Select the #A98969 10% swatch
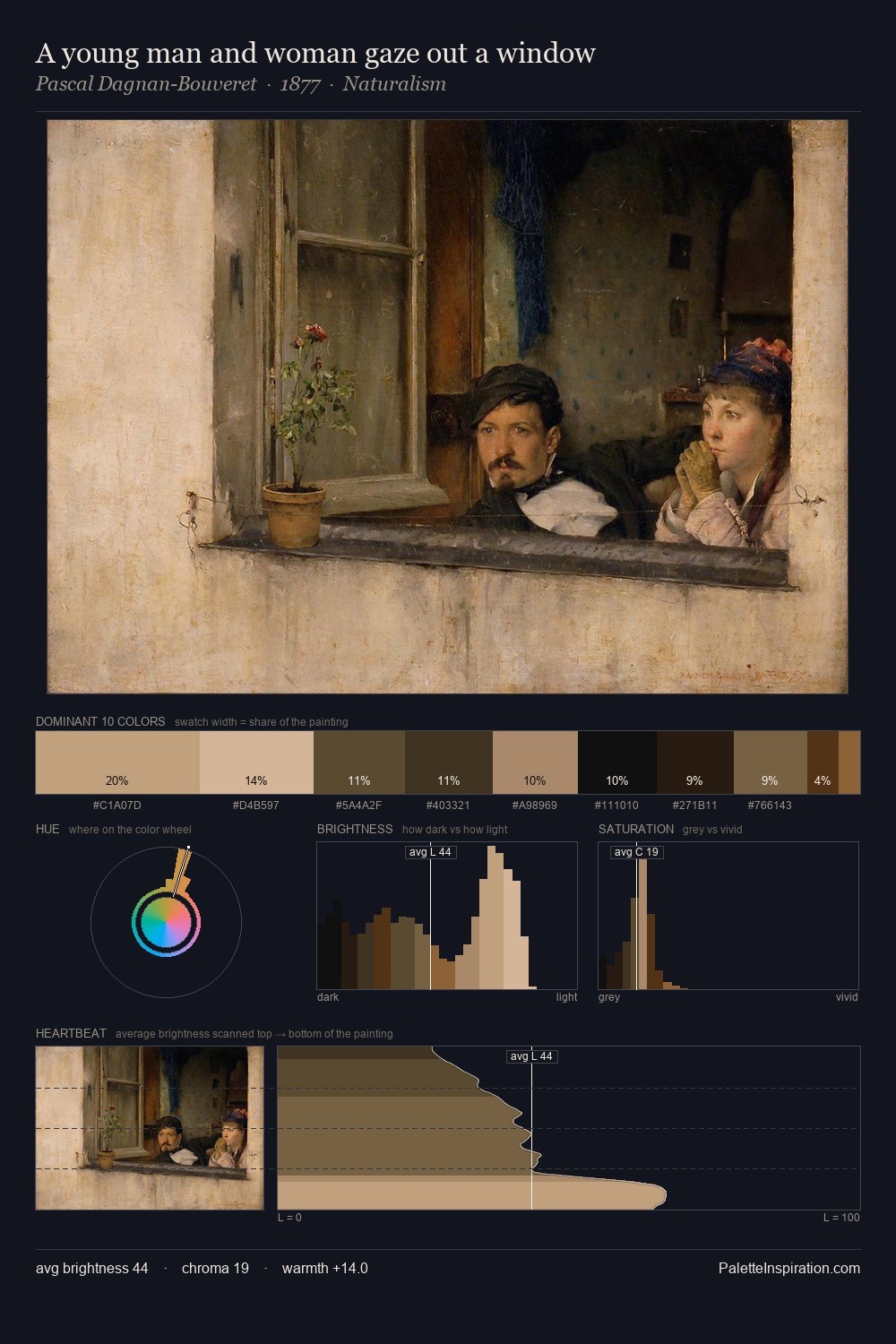 [x=535, y=762]
